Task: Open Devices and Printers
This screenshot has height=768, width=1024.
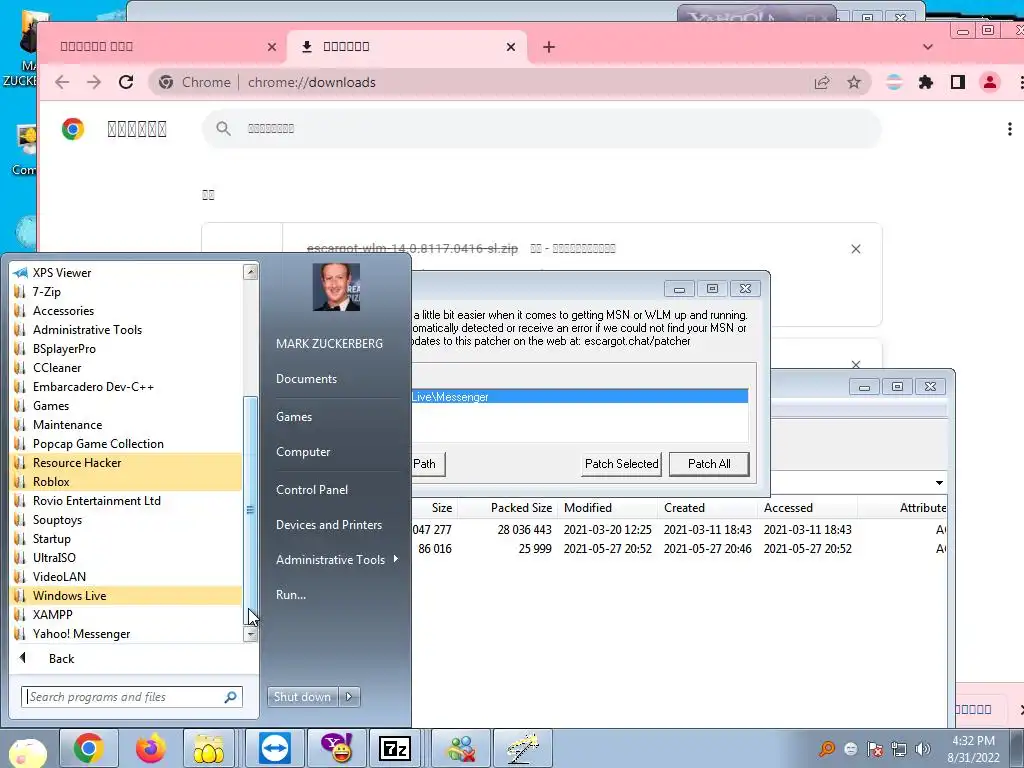Action: (x=328, y=525)
